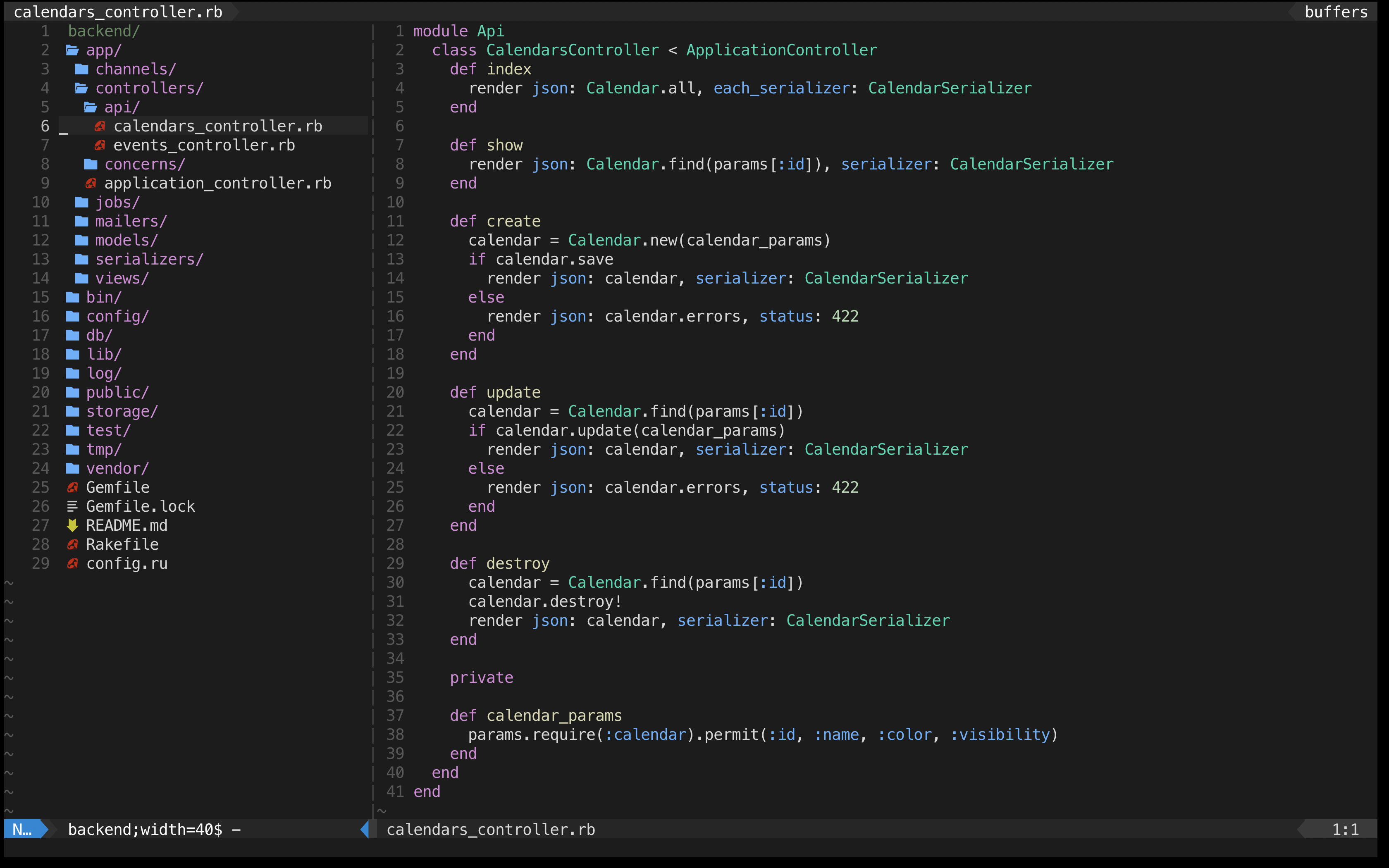
Task: Click the 1:1 cursor position indicator
Action: (x=1345, y=829)
